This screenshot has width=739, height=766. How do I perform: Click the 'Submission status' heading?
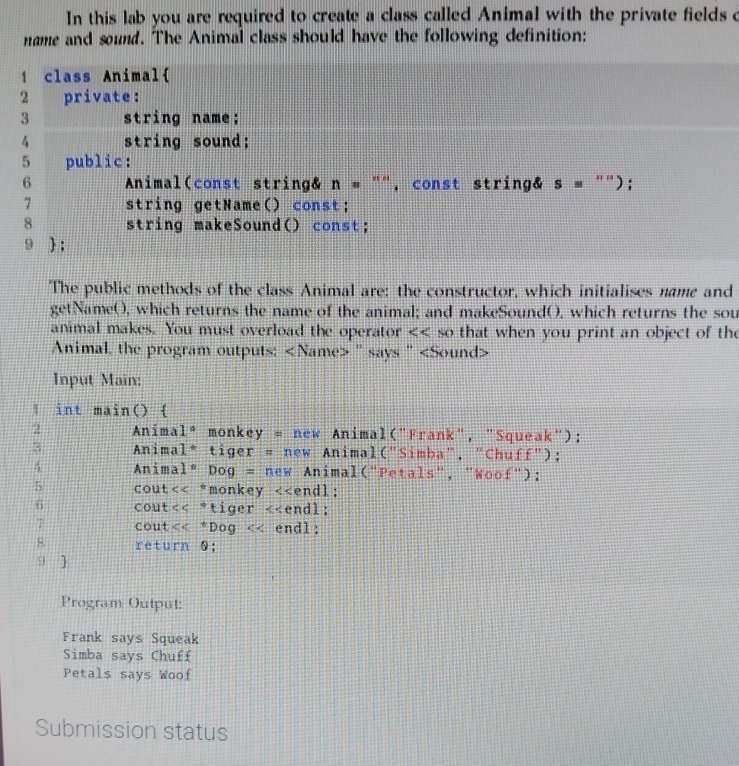[x=131, y=730]
